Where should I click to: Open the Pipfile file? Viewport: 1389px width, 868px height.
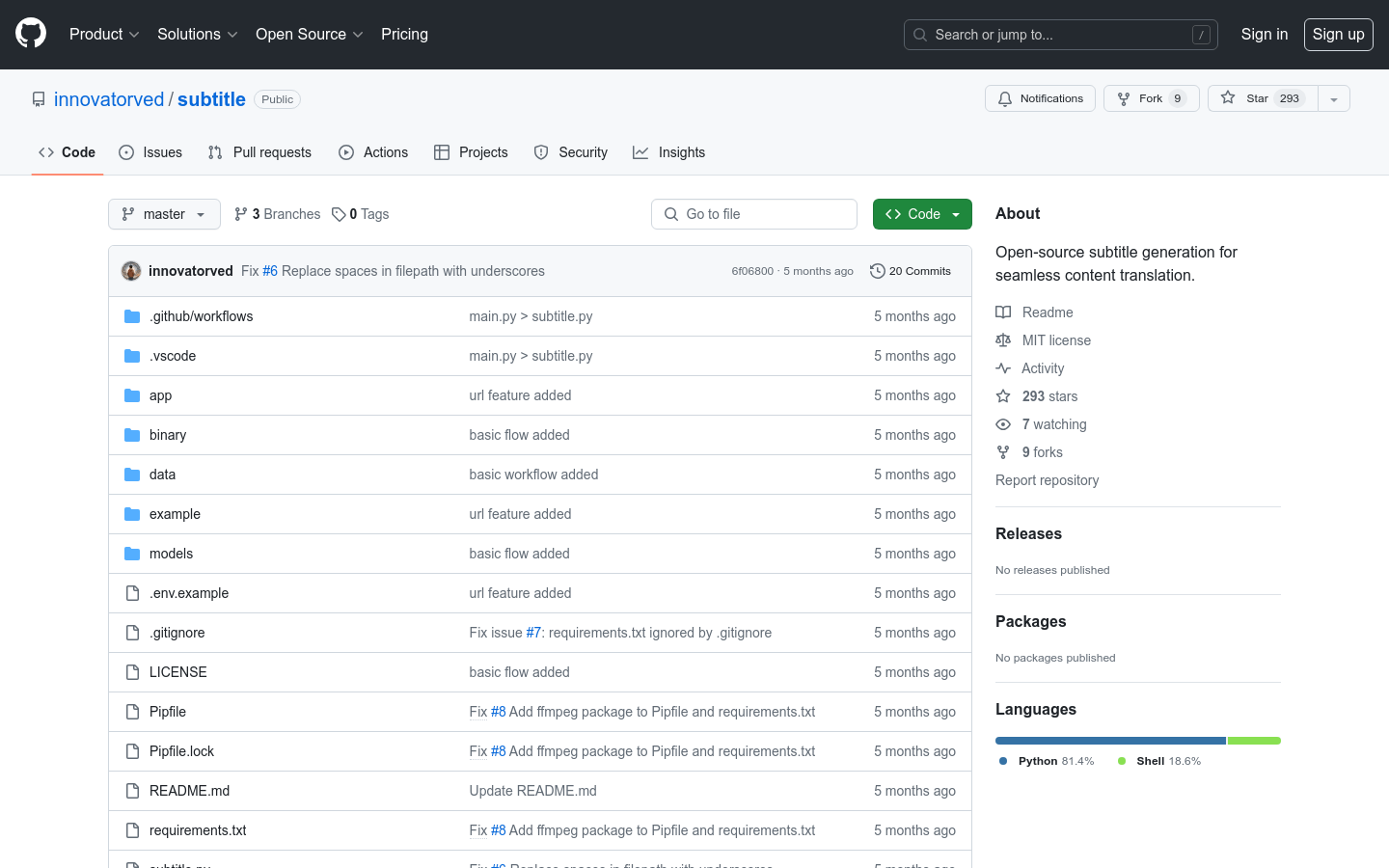point(168,712)
